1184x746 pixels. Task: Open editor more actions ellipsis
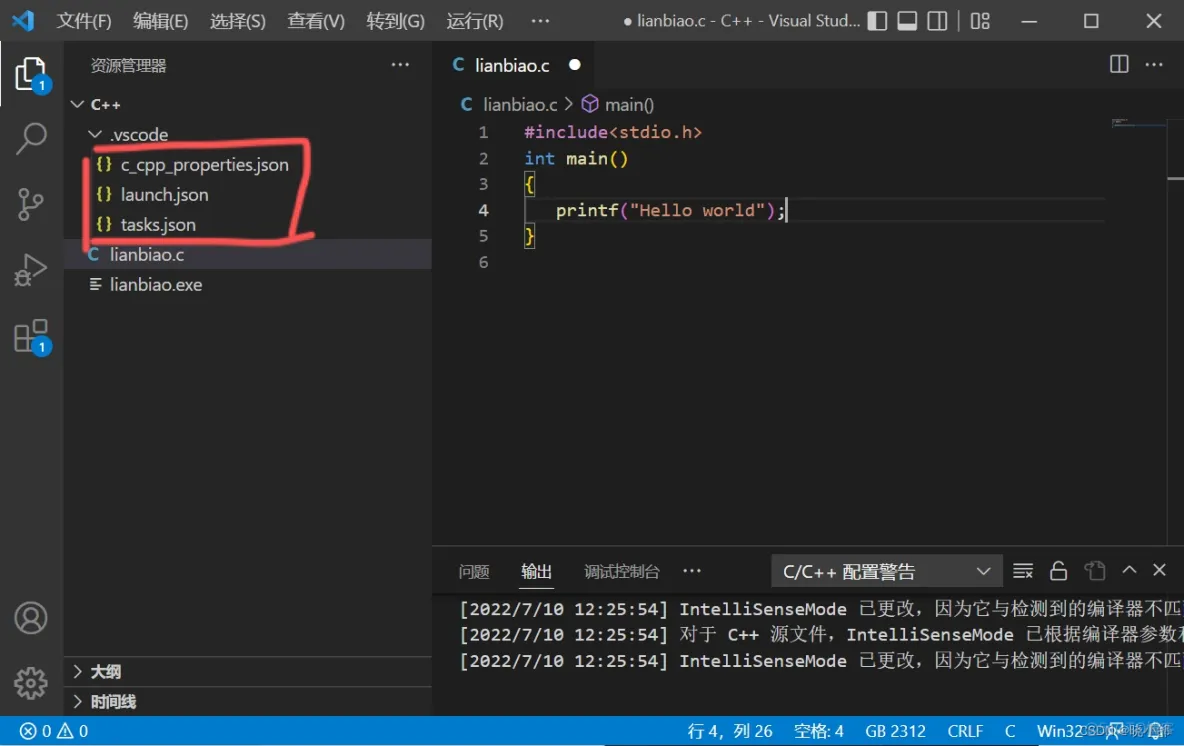point(1154,64)
